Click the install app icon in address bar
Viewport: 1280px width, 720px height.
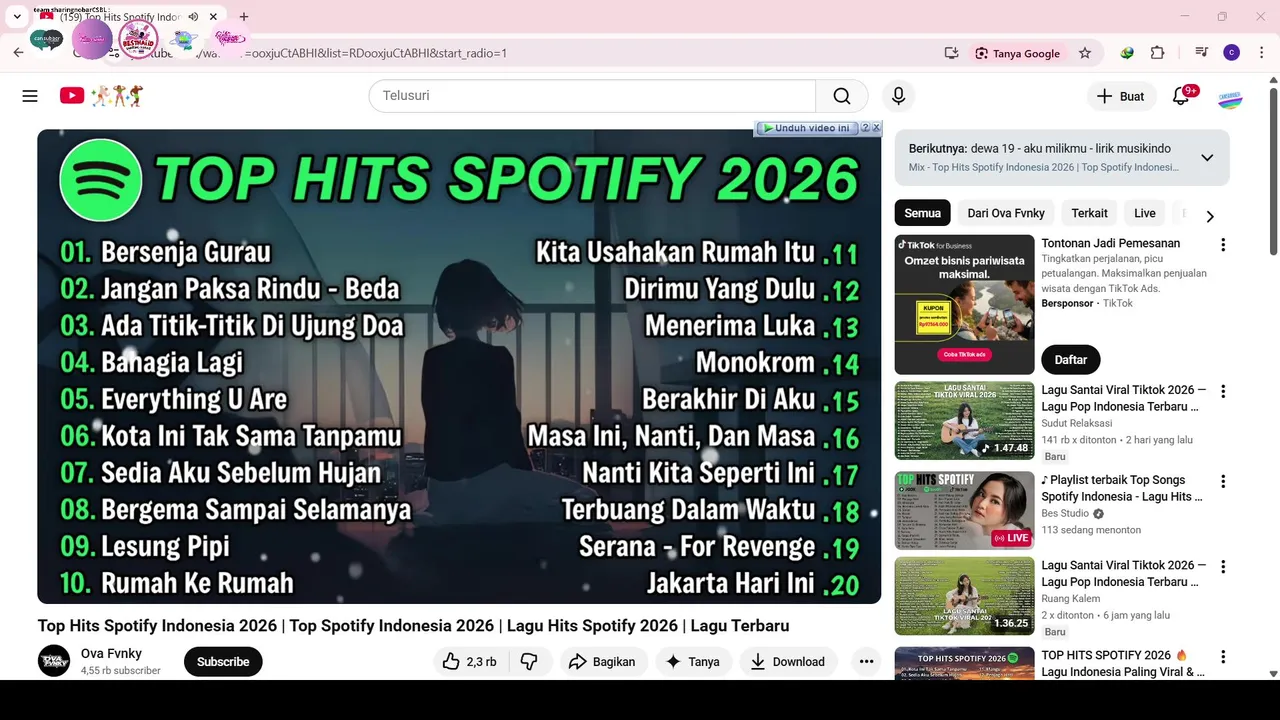[951, 53]
